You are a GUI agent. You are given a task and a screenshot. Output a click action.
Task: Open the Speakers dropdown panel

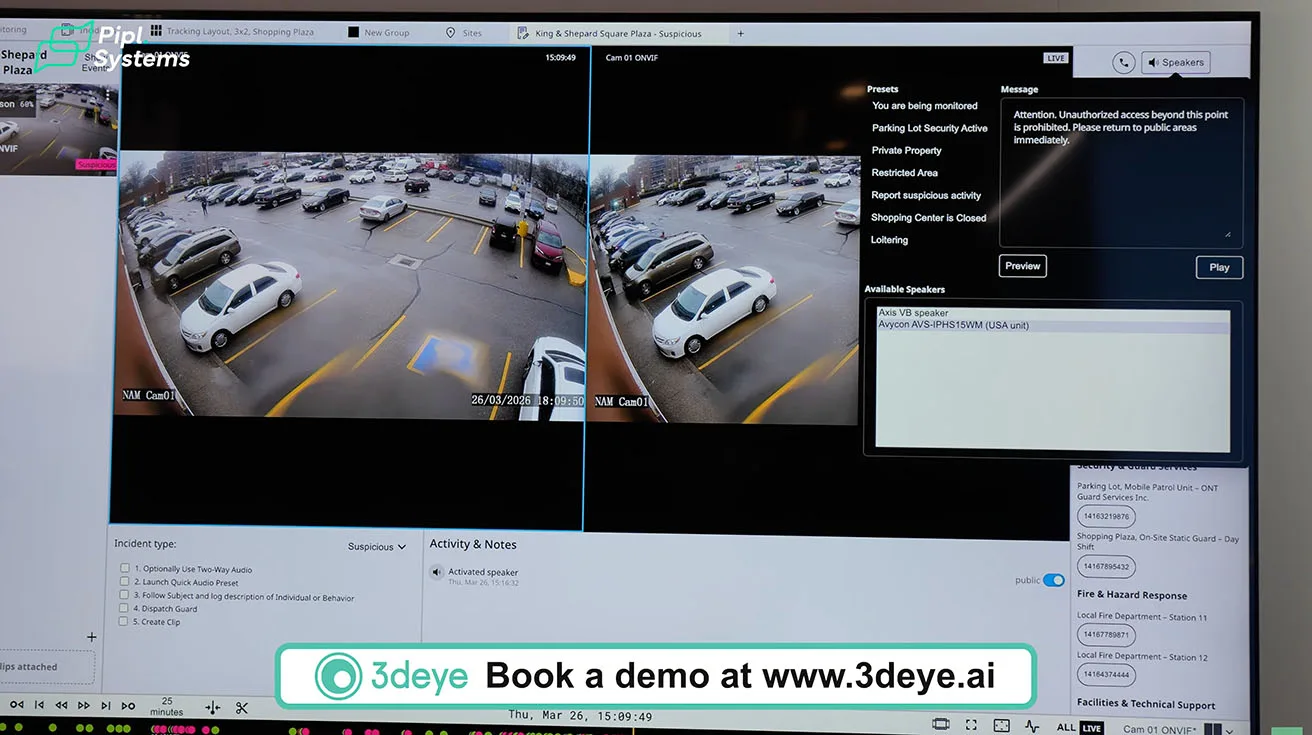(x=1176, y=62)
